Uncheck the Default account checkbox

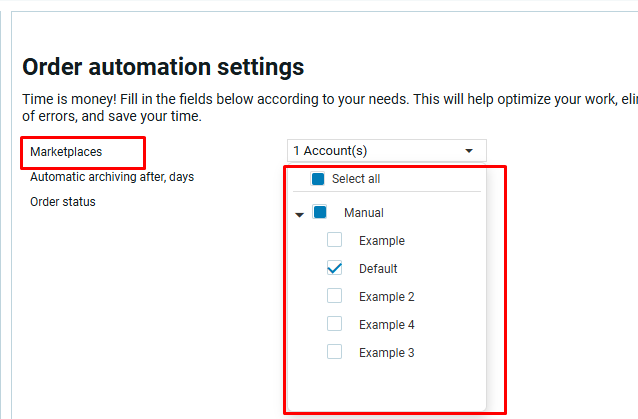pyautogui.click(x=335, y=268)
